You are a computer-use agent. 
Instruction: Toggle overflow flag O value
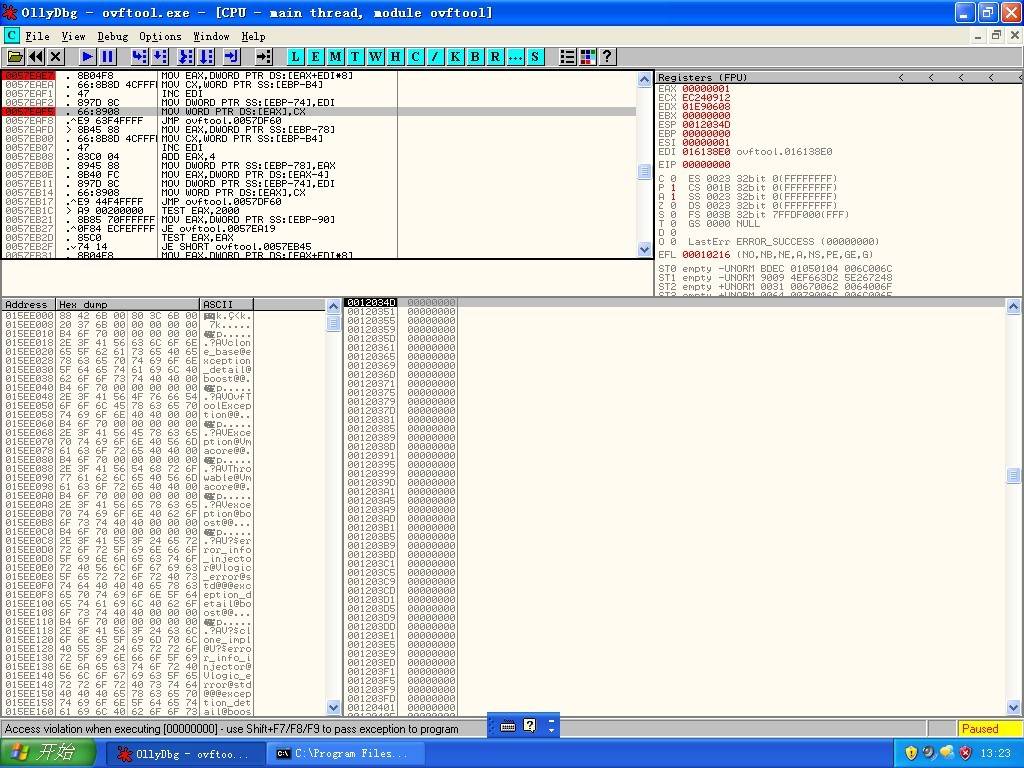(673, 242)
